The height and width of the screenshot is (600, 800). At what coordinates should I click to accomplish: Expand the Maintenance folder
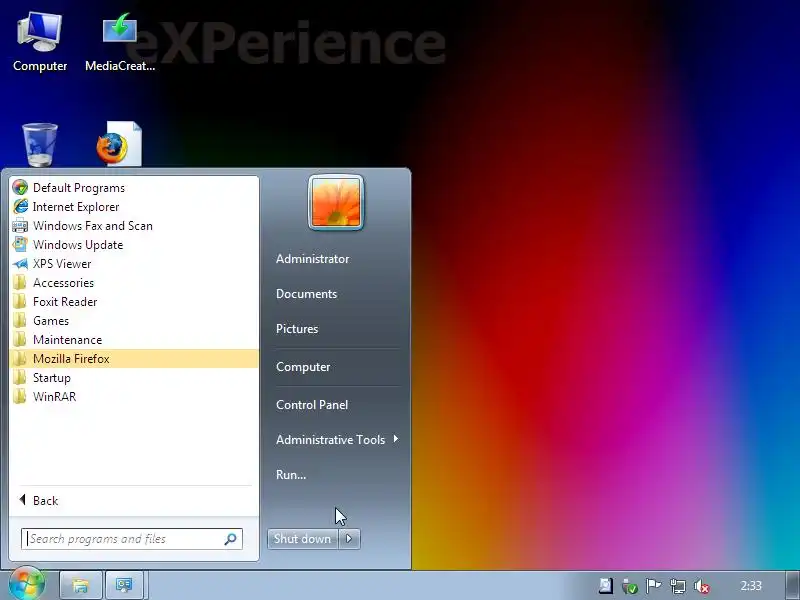pos(134,340)
